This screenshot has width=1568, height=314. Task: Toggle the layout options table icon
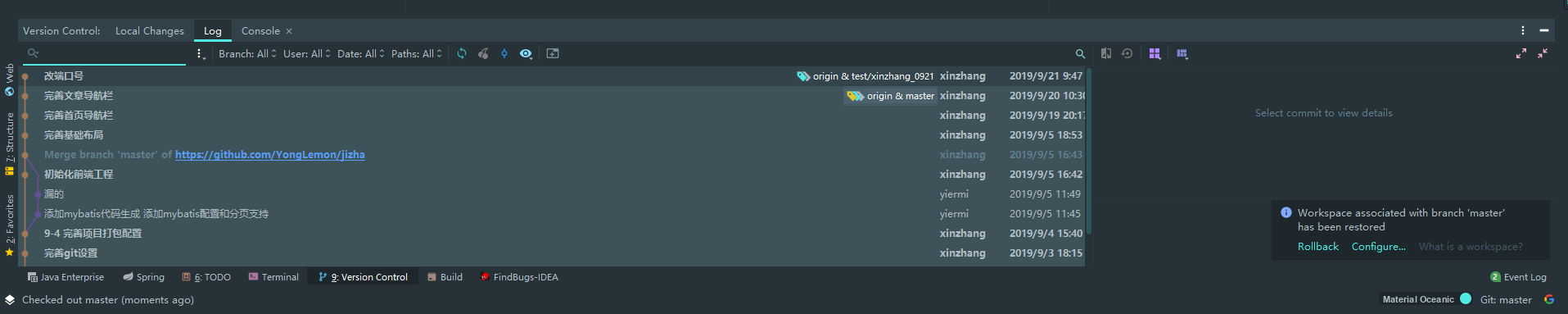pyautogui.click(x=1182, y=53)
